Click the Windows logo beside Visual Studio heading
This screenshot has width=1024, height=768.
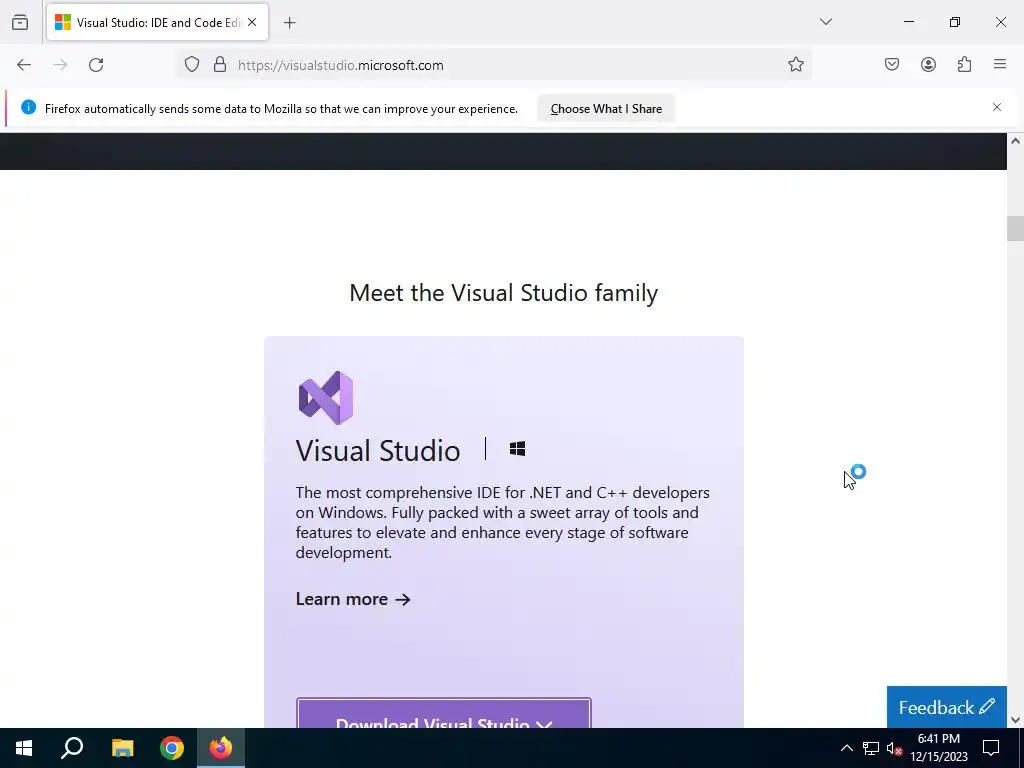517,449
